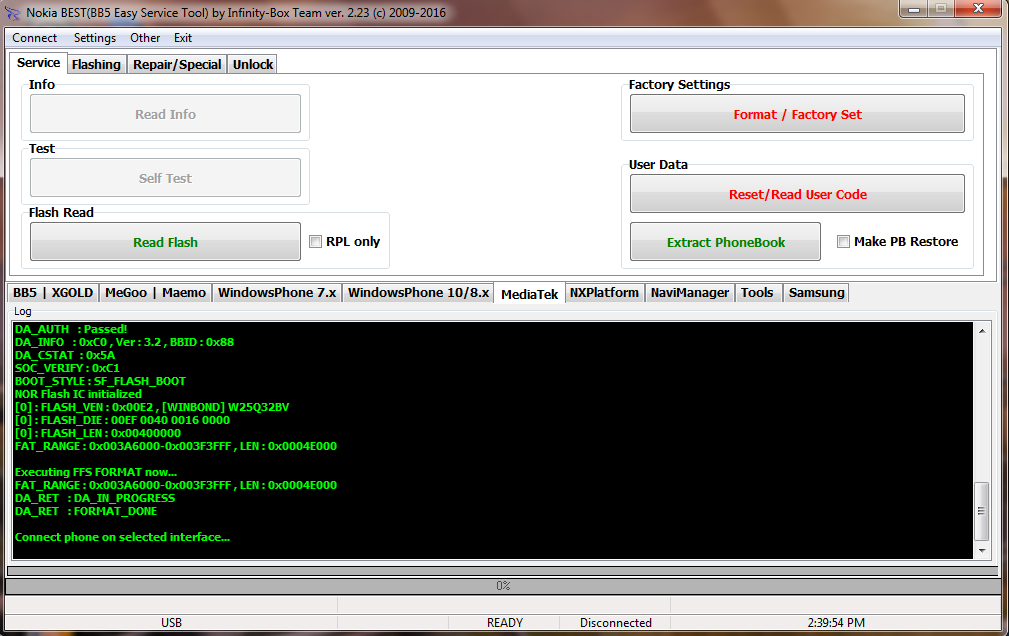Click the log scrollbar down arrow
Viewport: 1009px width, 636px height.
point(982,550)
